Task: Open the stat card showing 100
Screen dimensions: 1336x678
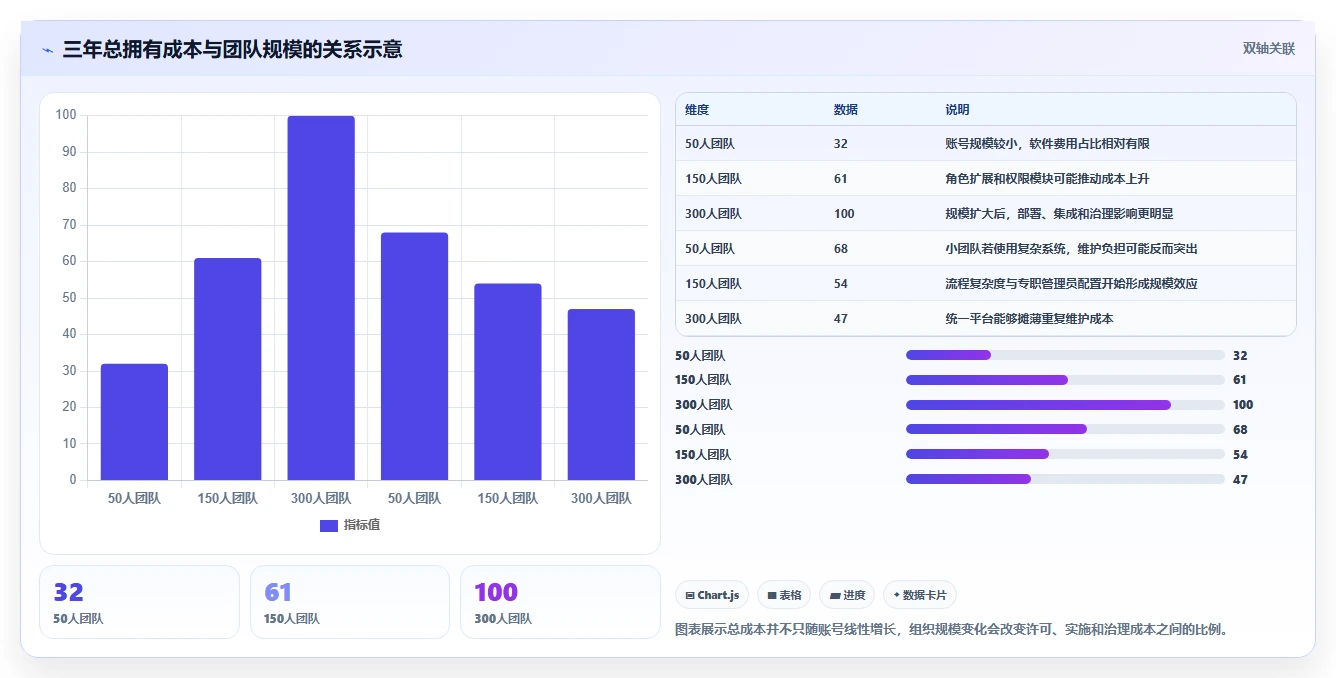Action: (560, 602)
